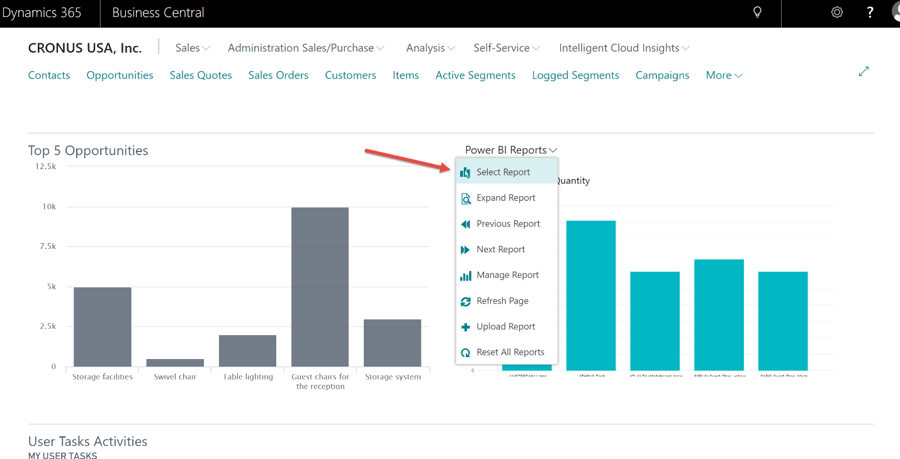Click the question mark help icon
This screenshot has height=459, width=900.
point(871,12)
